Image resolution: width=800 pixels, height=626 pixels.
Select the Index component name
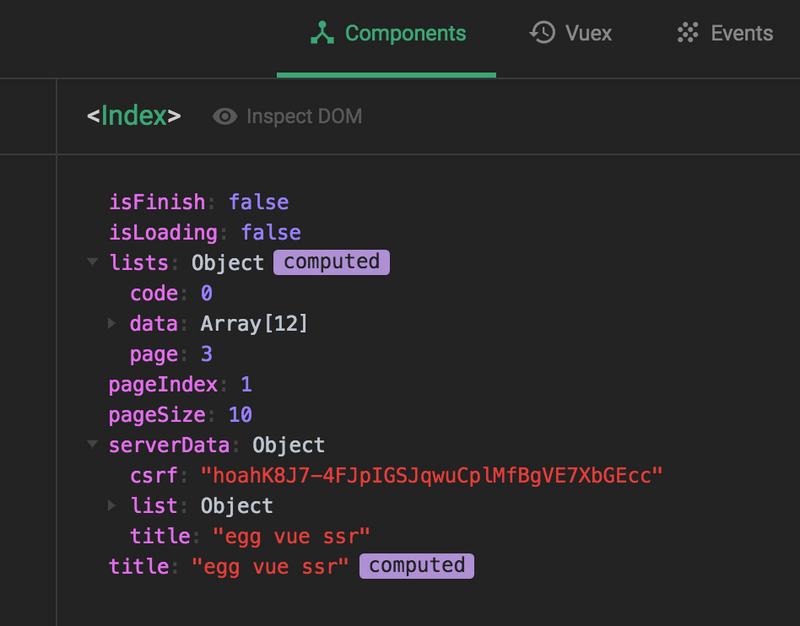134,116
